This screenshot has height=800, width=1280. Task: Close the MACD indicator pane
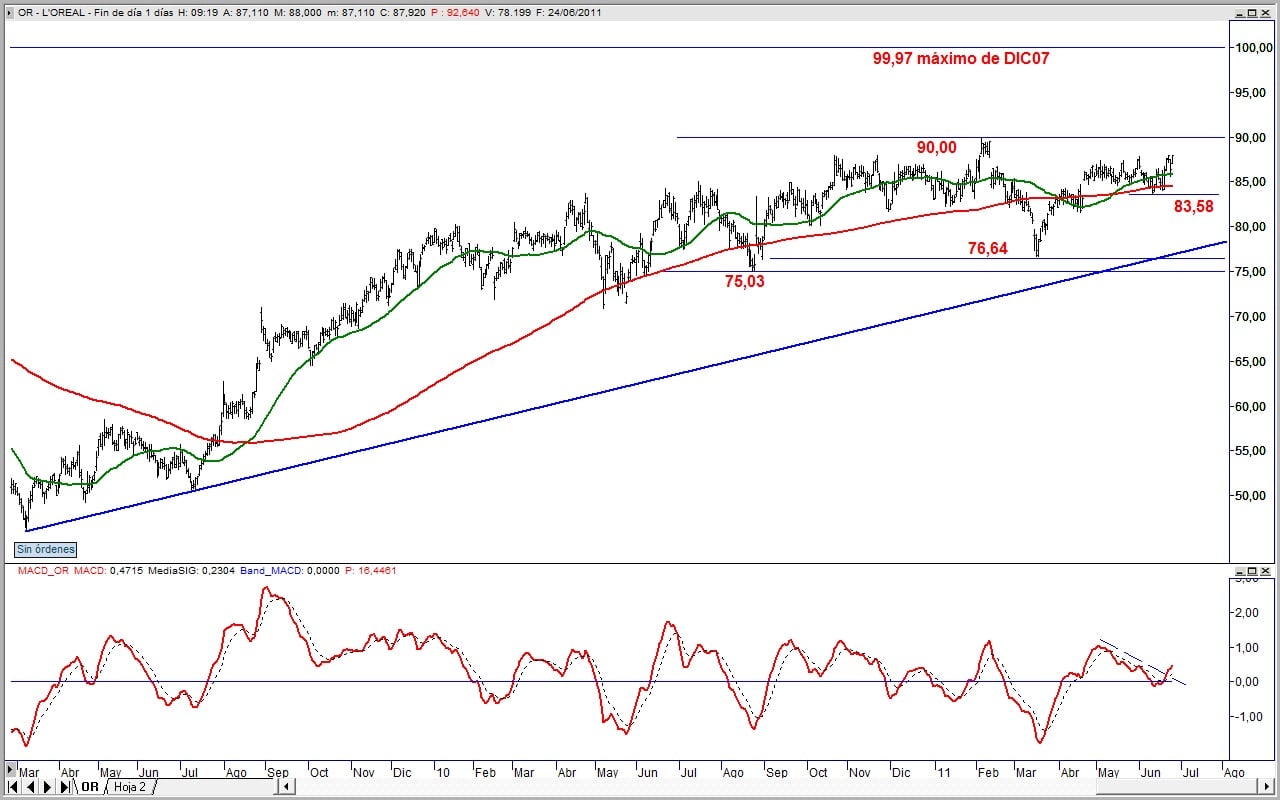pos(1266,570)
